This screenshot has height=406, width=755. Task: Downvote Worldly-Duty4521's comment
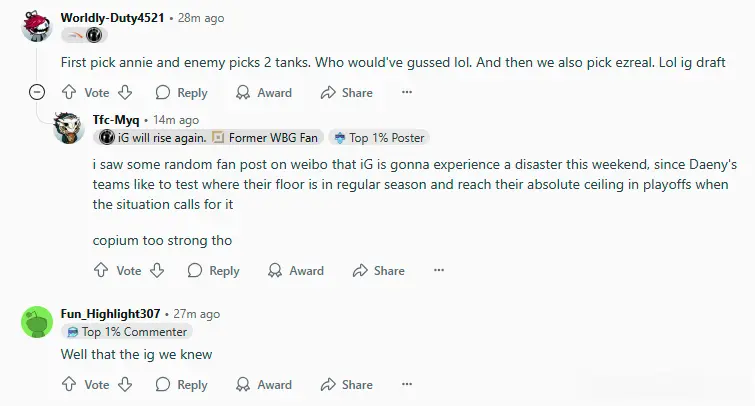click(125, 92)
